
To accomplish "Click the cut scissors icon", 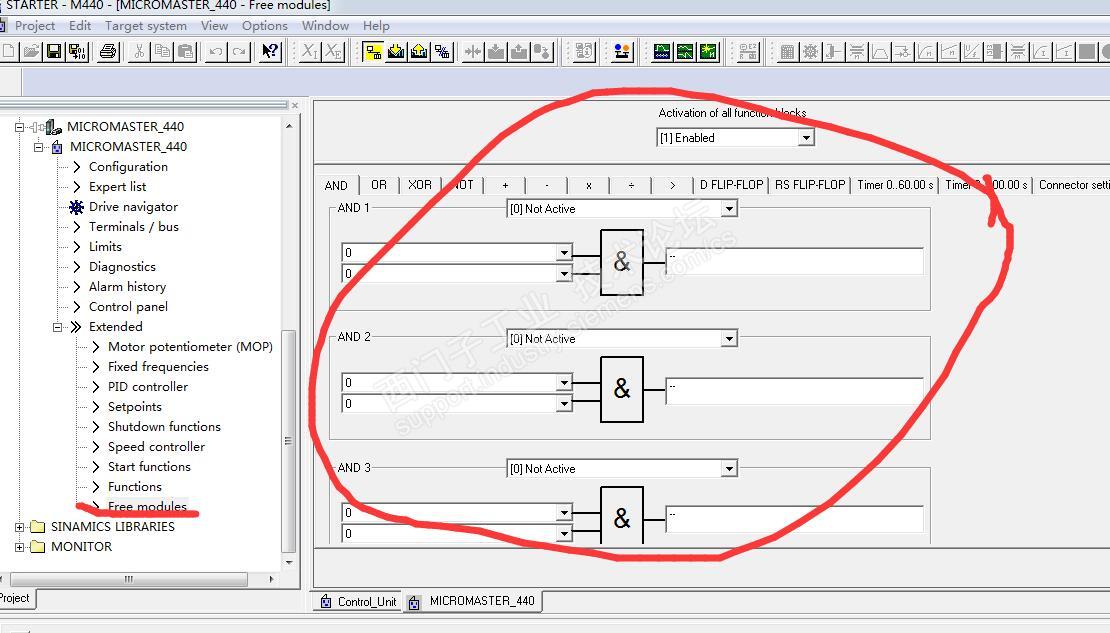I will click(139, 52).
